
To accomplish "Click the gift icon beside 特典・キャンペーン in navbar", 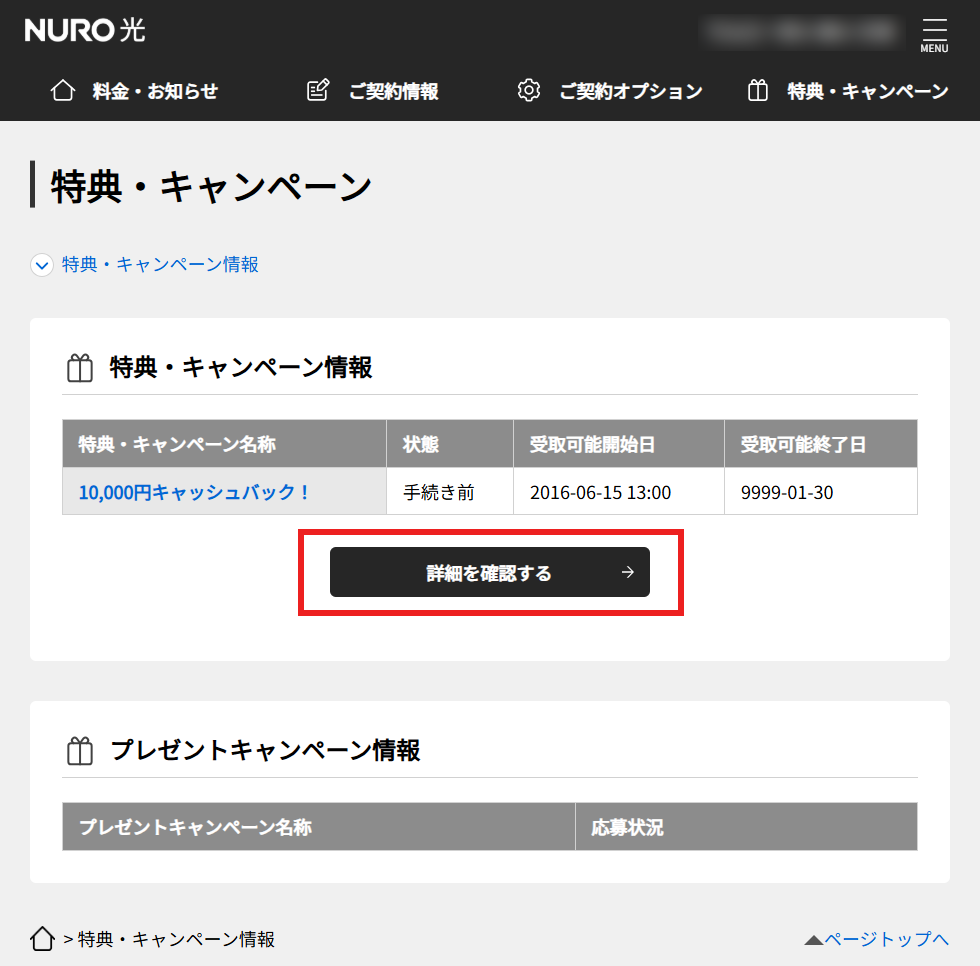I will [757, 89].
